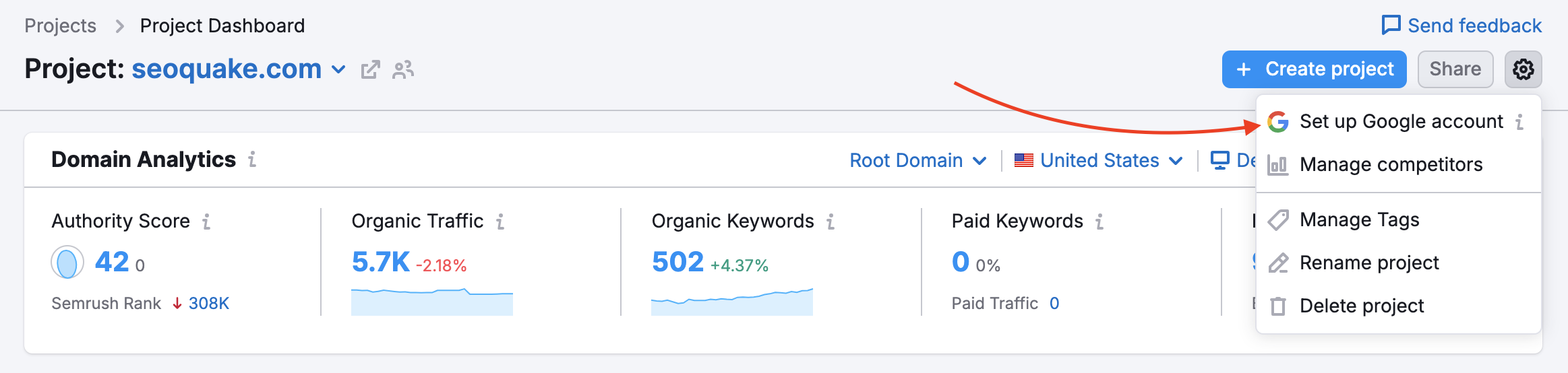Show Organic Keywords info icon
The image size is (1568, 373).
tap(831, 222)
